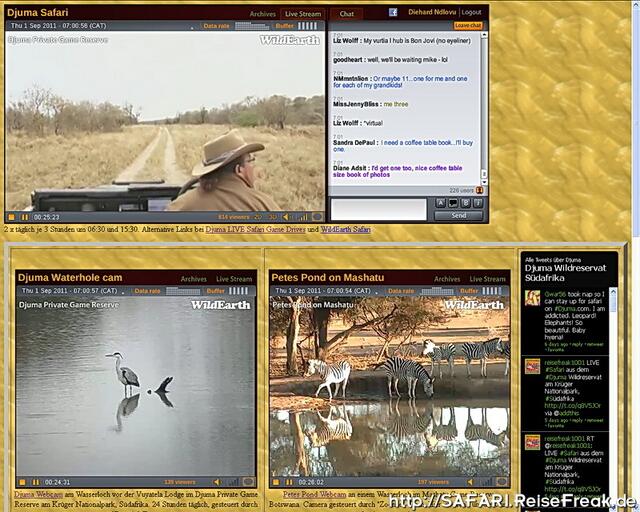Mute the Petes Pond player speaker icon
This screenshot has width=640, height=512.
pyautogui.click(x=472, y=481)
